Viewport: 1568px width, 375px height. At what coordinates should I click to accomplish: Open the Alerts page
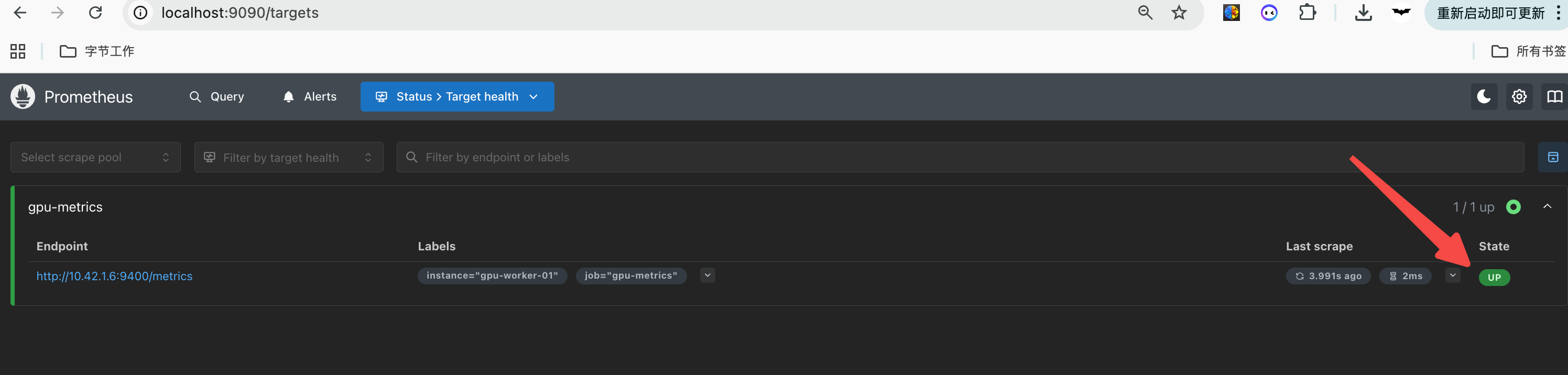(x=310, y=97)
